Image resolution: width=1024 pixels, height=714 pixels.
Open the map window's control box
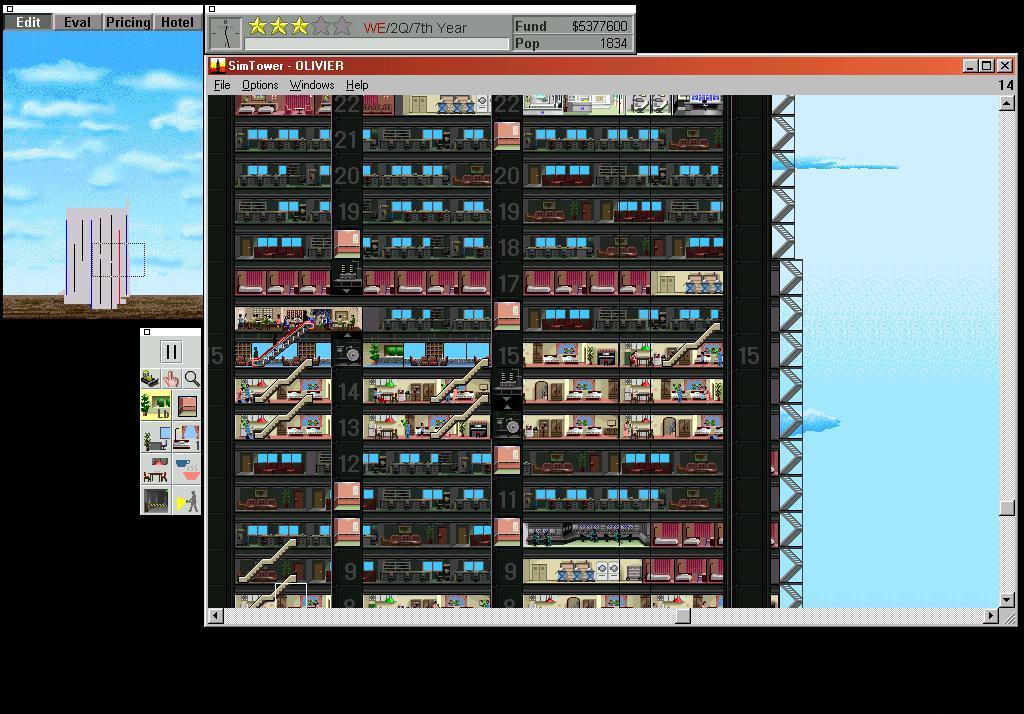point(9,9)
